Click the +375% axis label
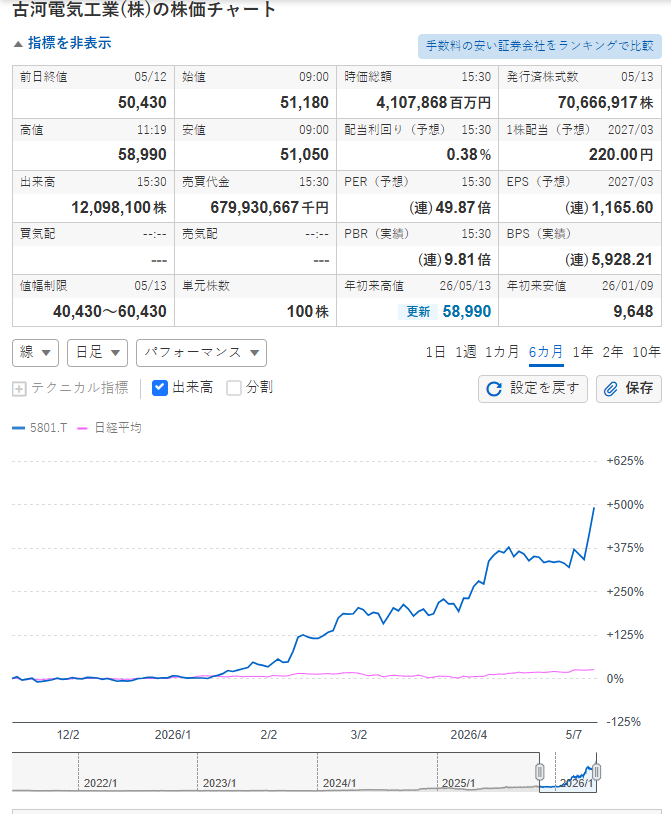 click(x=625, y=548)
